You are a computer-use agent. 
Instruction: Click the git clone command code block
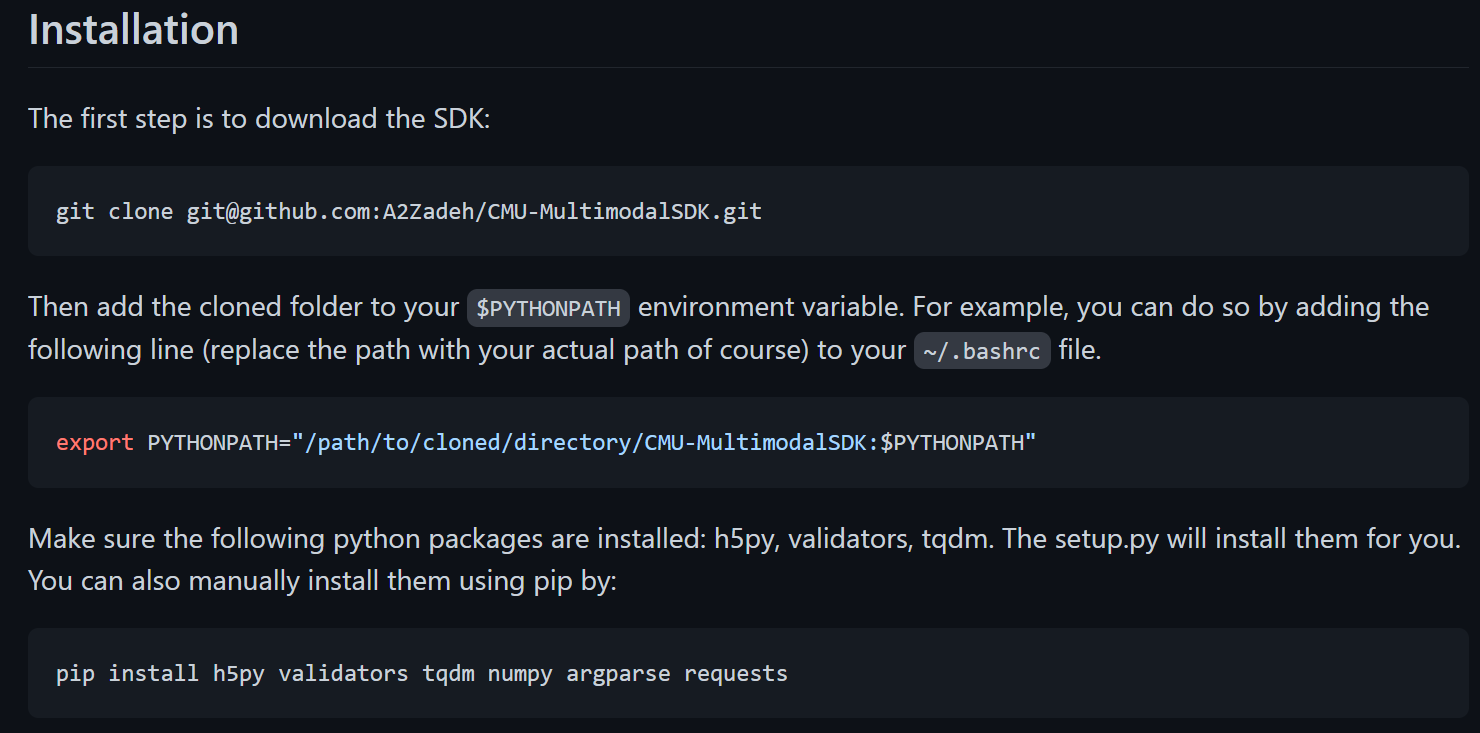(x=734, y=211)
